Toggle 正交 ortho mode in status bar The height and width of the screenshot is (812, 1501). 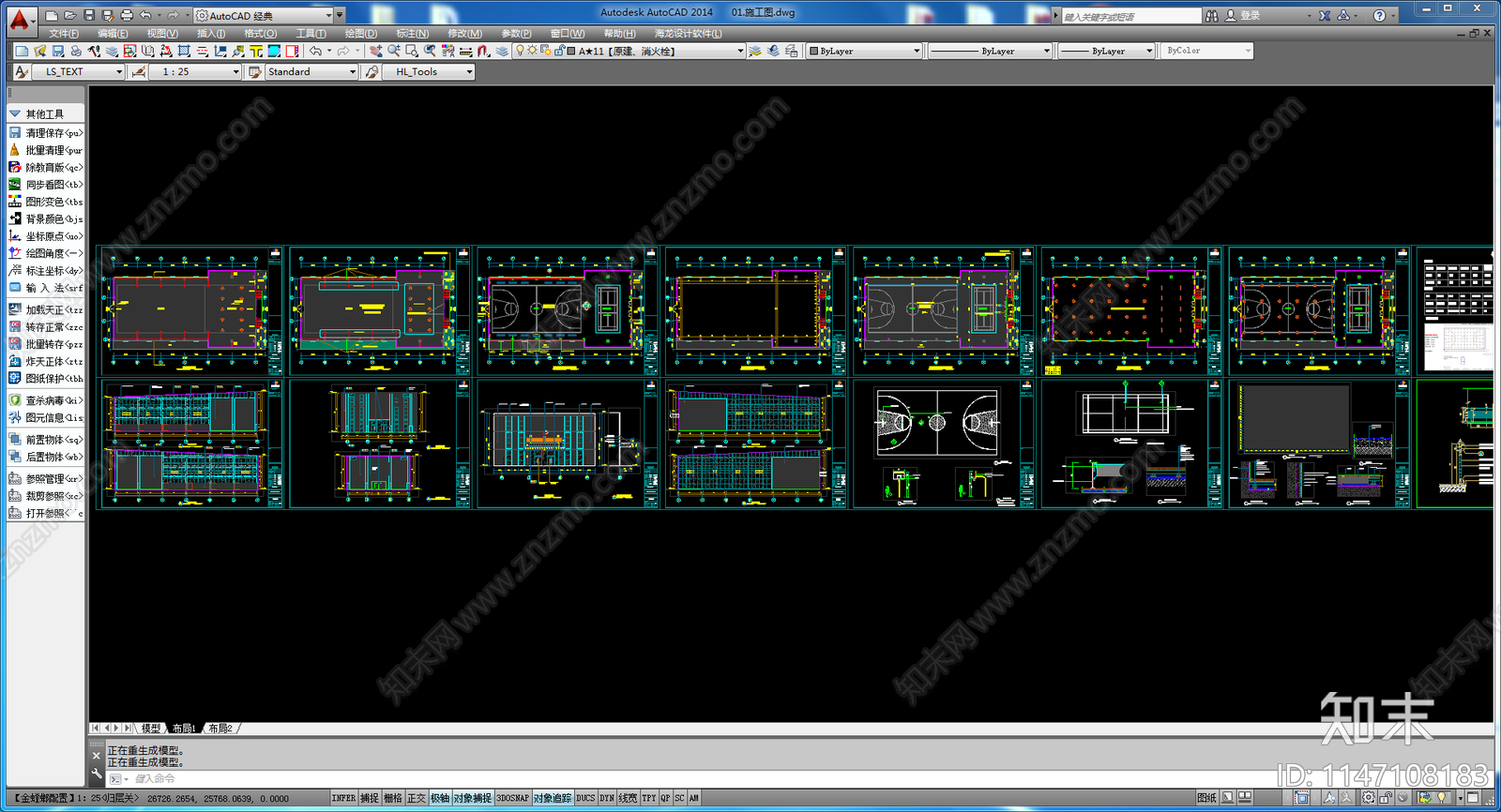click(x=417, y=798)
